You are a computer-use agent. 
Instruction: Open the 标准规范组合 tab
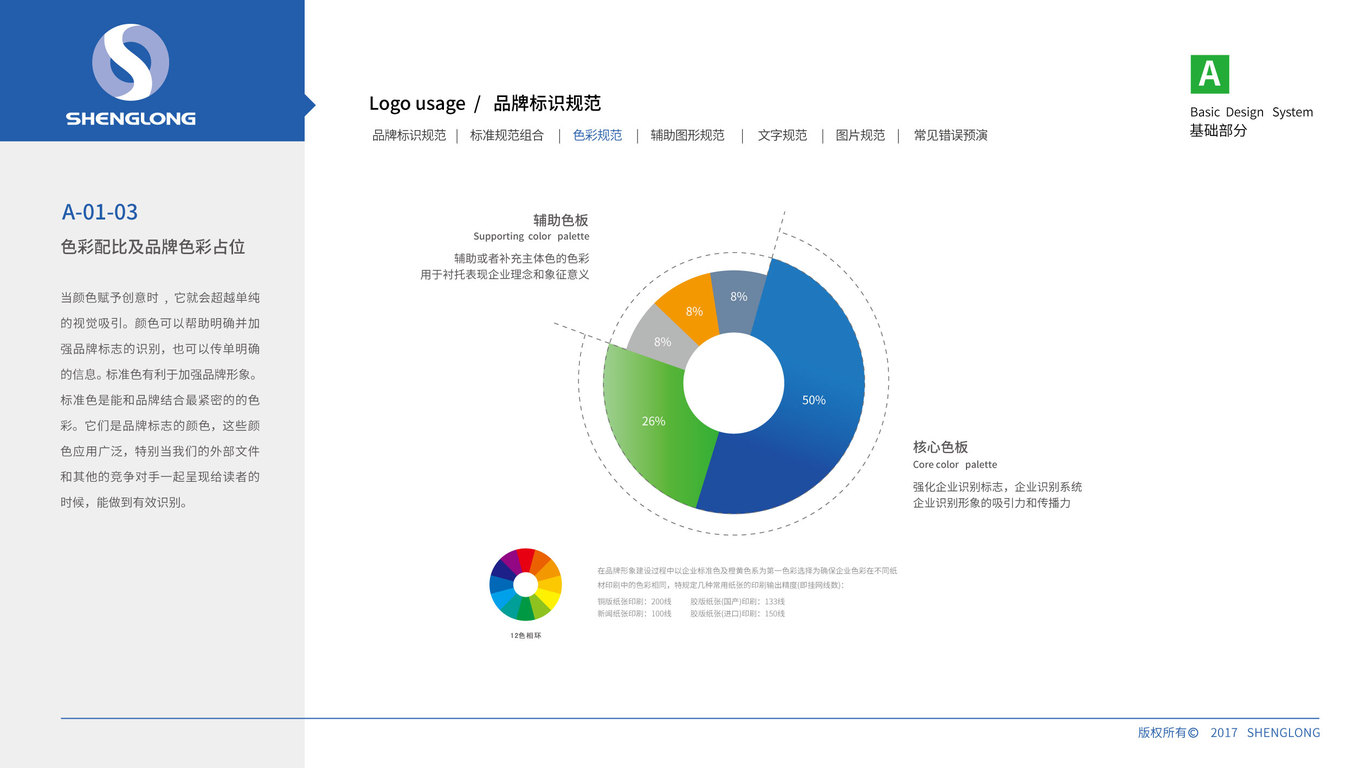coord(507,135)
